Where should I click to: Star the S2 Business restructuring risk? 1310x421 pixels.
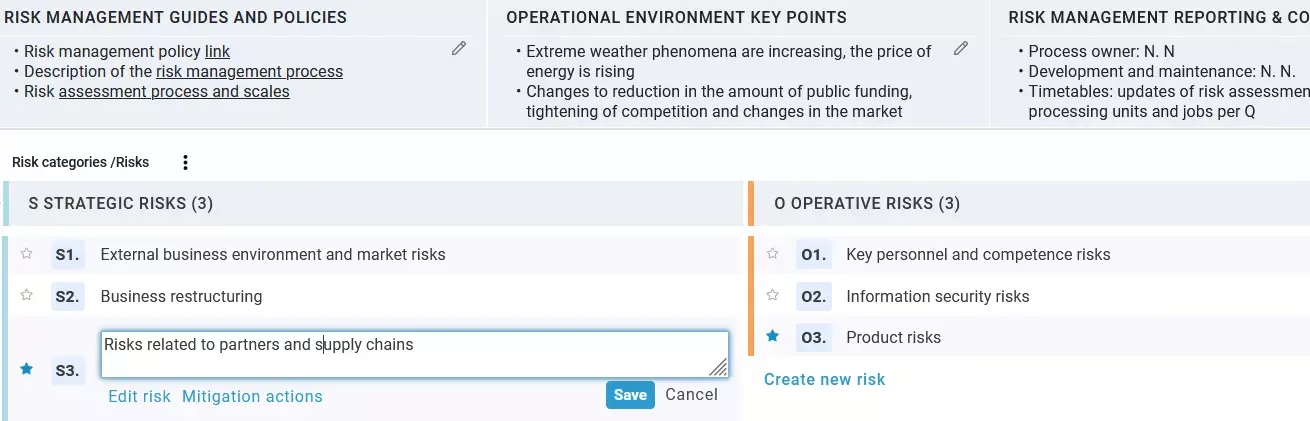[27, 295]
